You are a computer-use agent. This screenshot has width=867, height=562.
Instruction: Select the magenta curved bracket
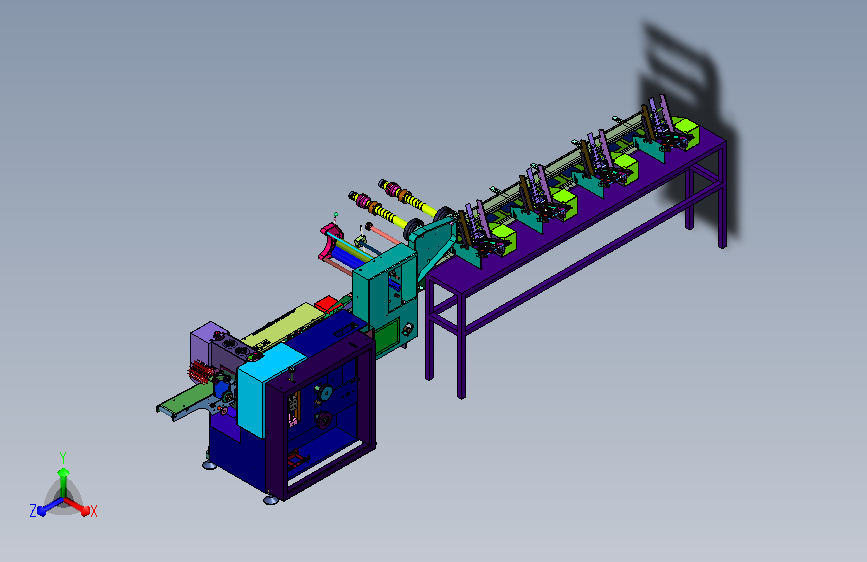point(331,240)
